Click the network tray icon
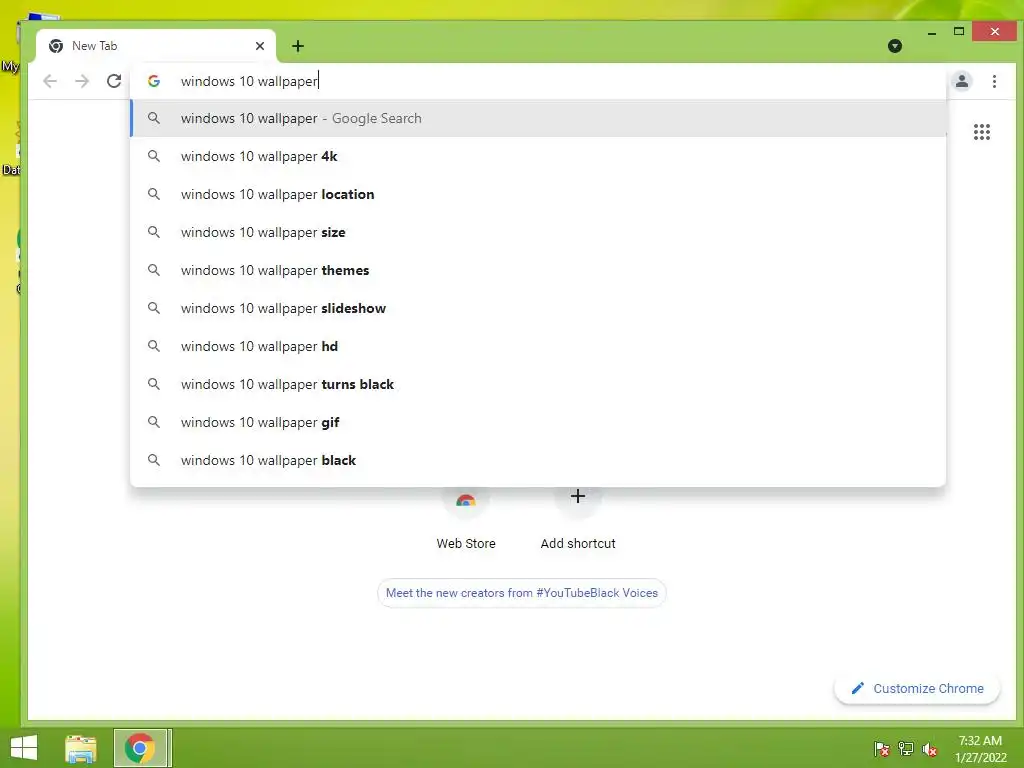 (x=906, y=749)
